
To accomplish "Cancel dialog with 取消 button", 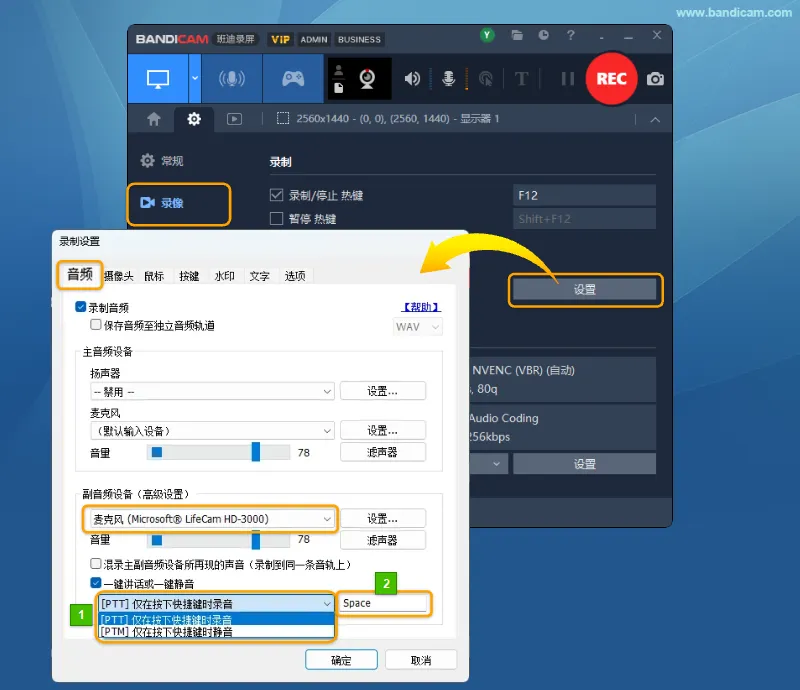I will pyautogui.click(x=421, y=660).
